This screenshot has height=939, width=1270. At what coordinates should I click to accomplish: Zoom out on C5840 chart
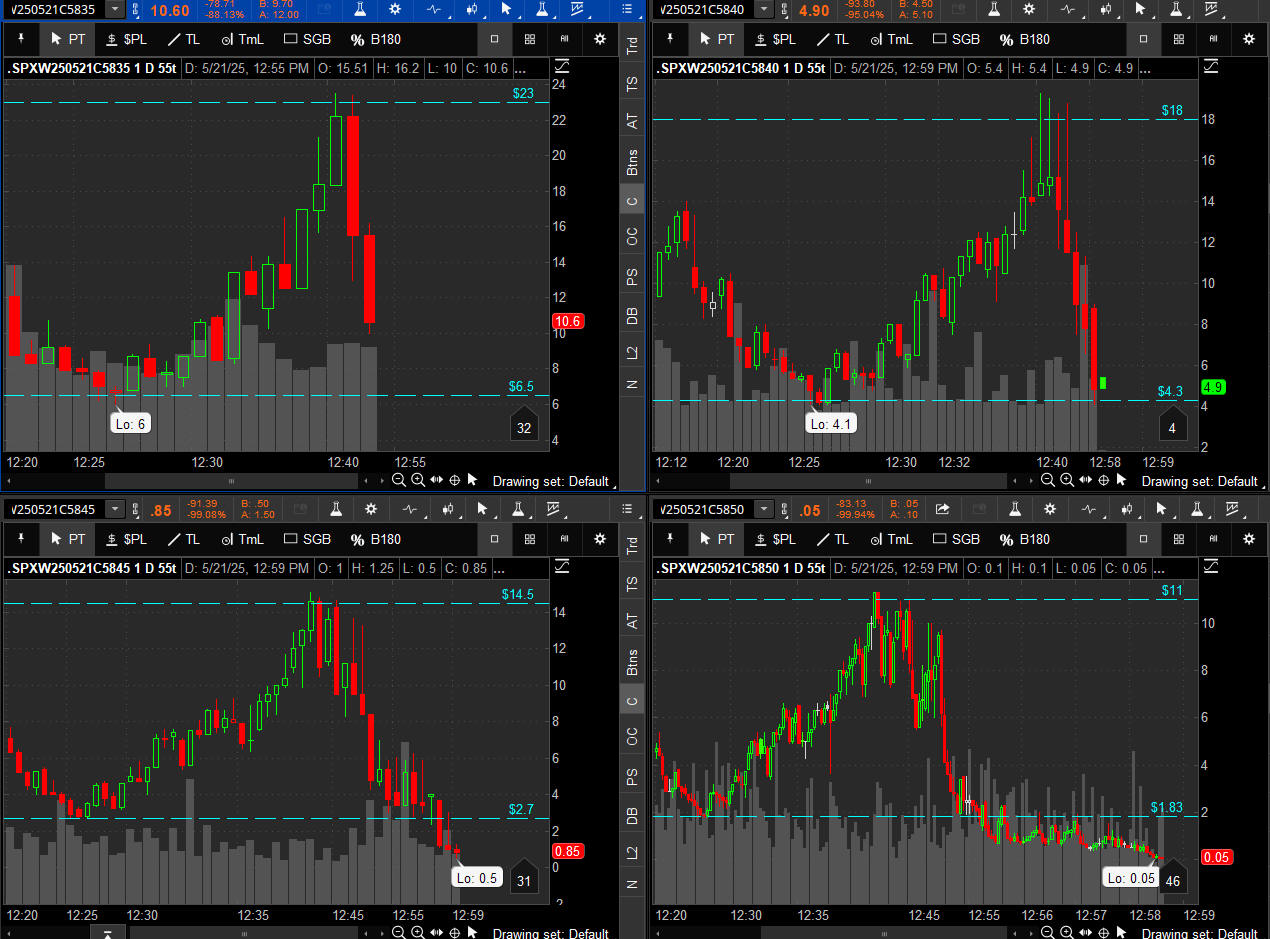click(1048, 481)
